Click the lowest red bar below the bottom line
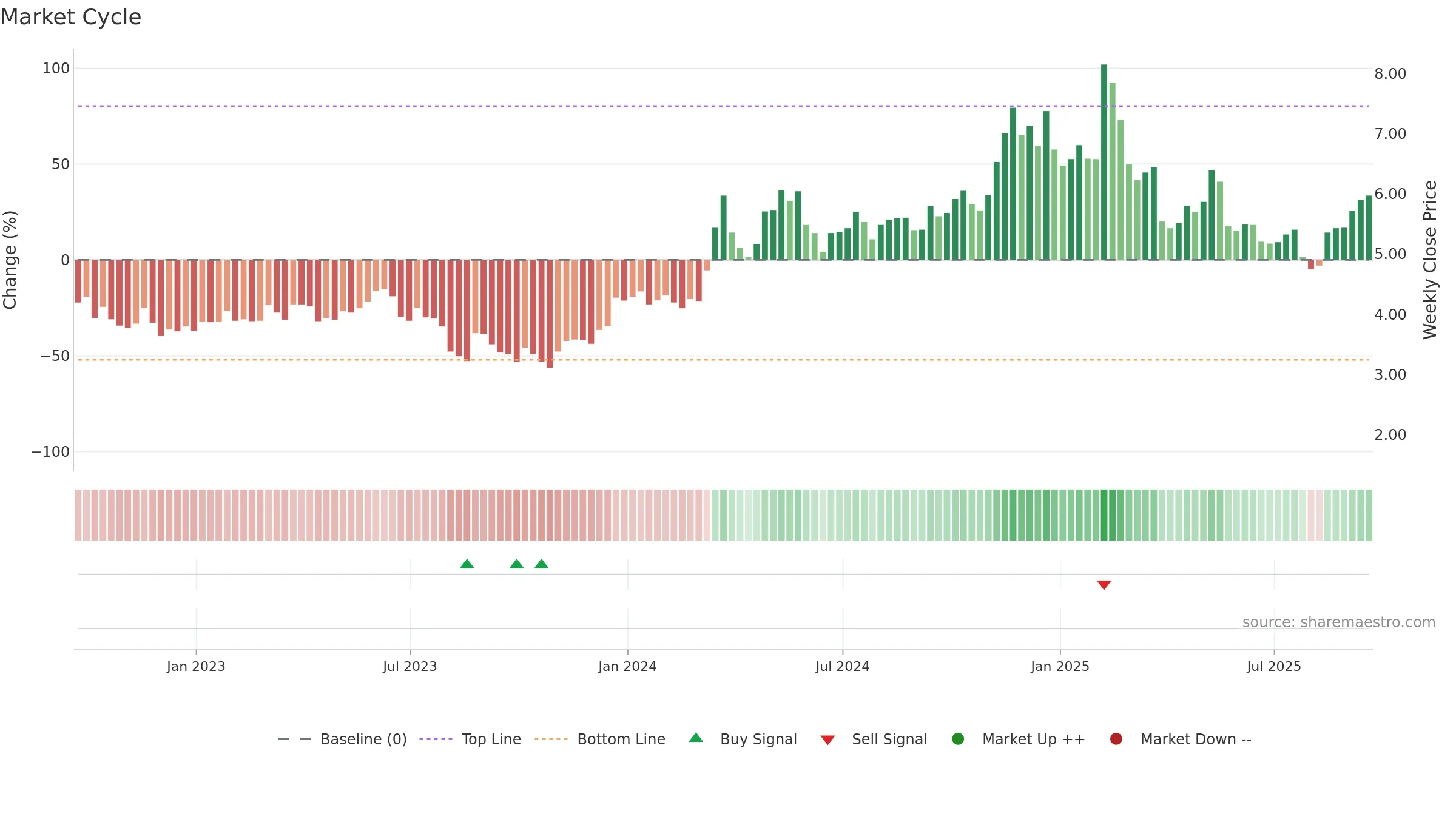 point(550,314)
